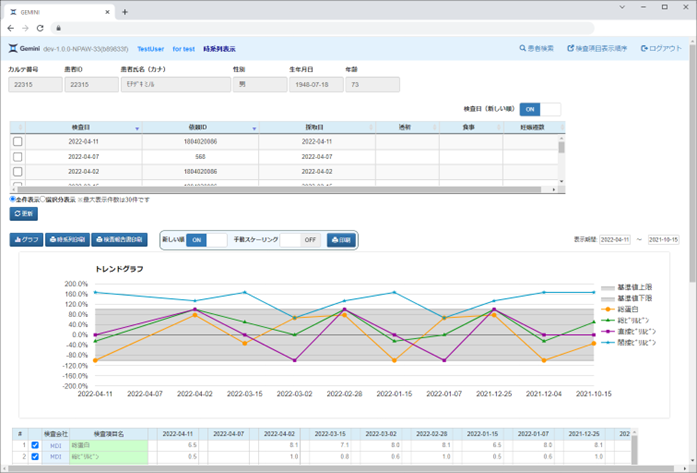Click the 更新 refresh button
Image resolution: width=697 pixels, height=473 pixels.
click(24, 214)
